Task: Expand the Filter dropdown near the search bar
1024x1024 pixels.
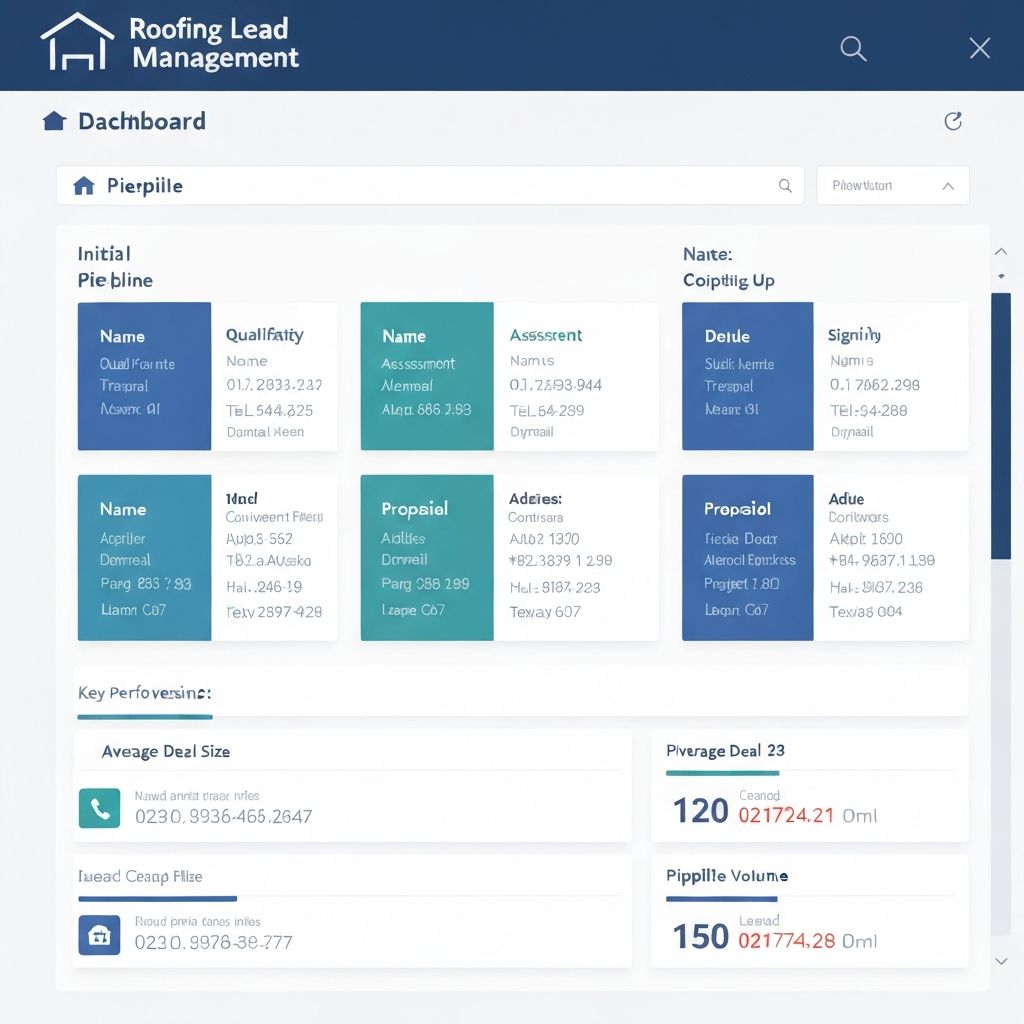Action: coord(892,185)
